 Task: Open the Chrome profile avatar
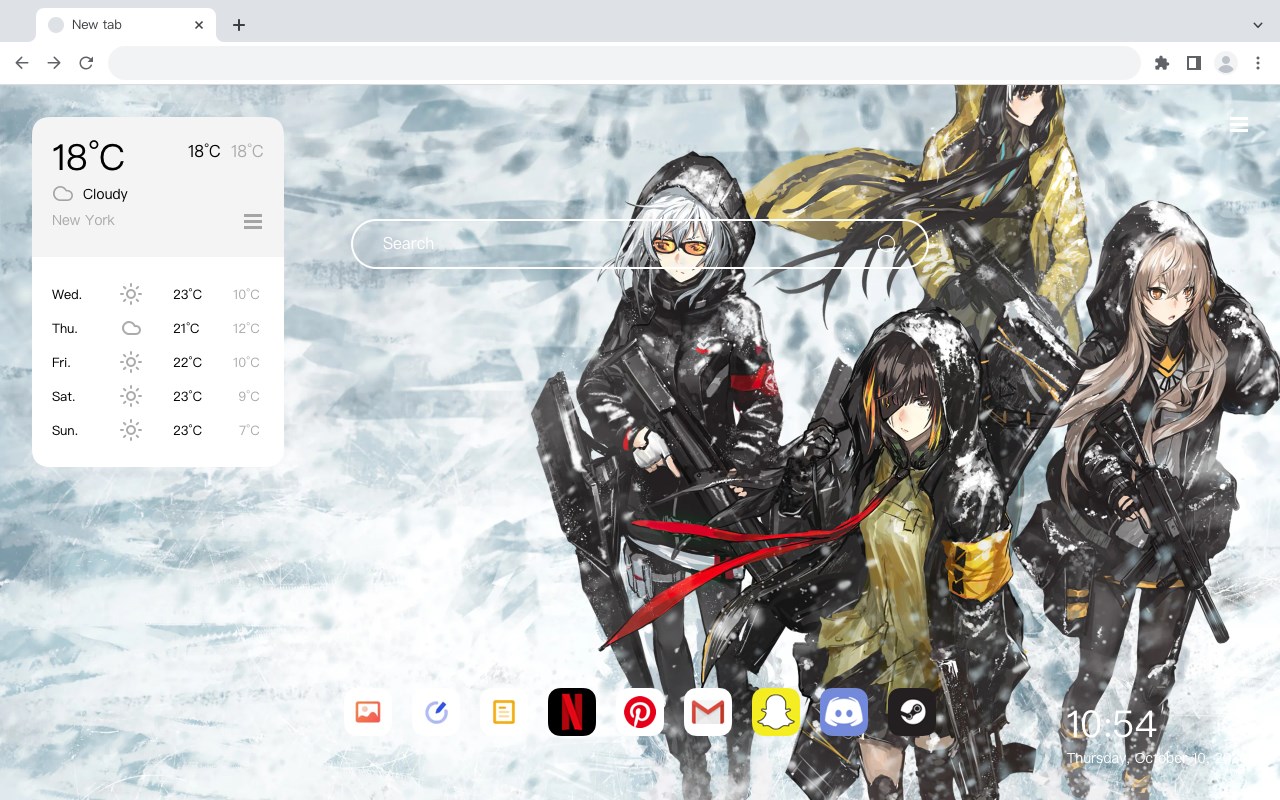pos(1225,63)
